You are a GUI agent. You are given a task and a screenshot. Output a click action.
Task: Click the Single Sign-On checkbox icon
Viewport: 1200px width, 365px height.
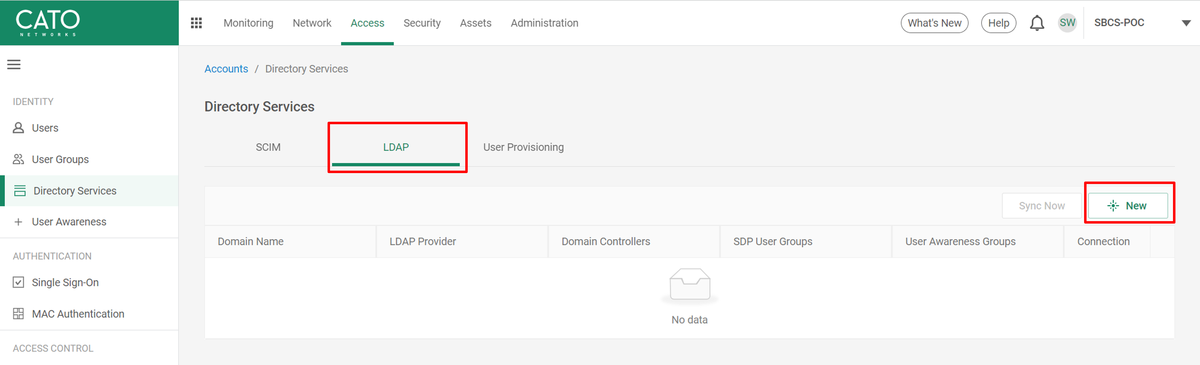tap(18, 283)
